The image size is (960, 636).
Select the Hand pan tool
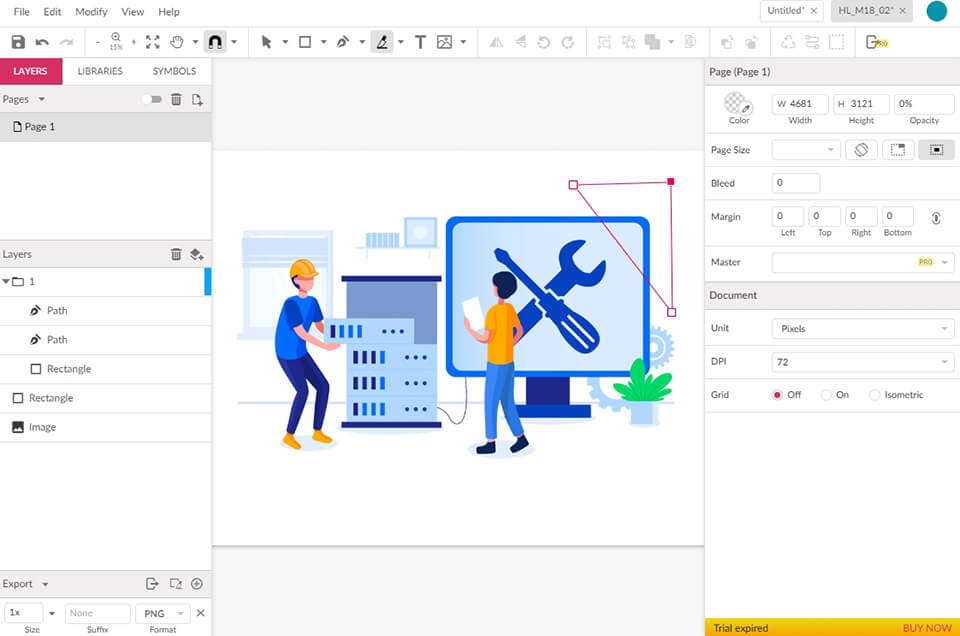coord(177,42)
